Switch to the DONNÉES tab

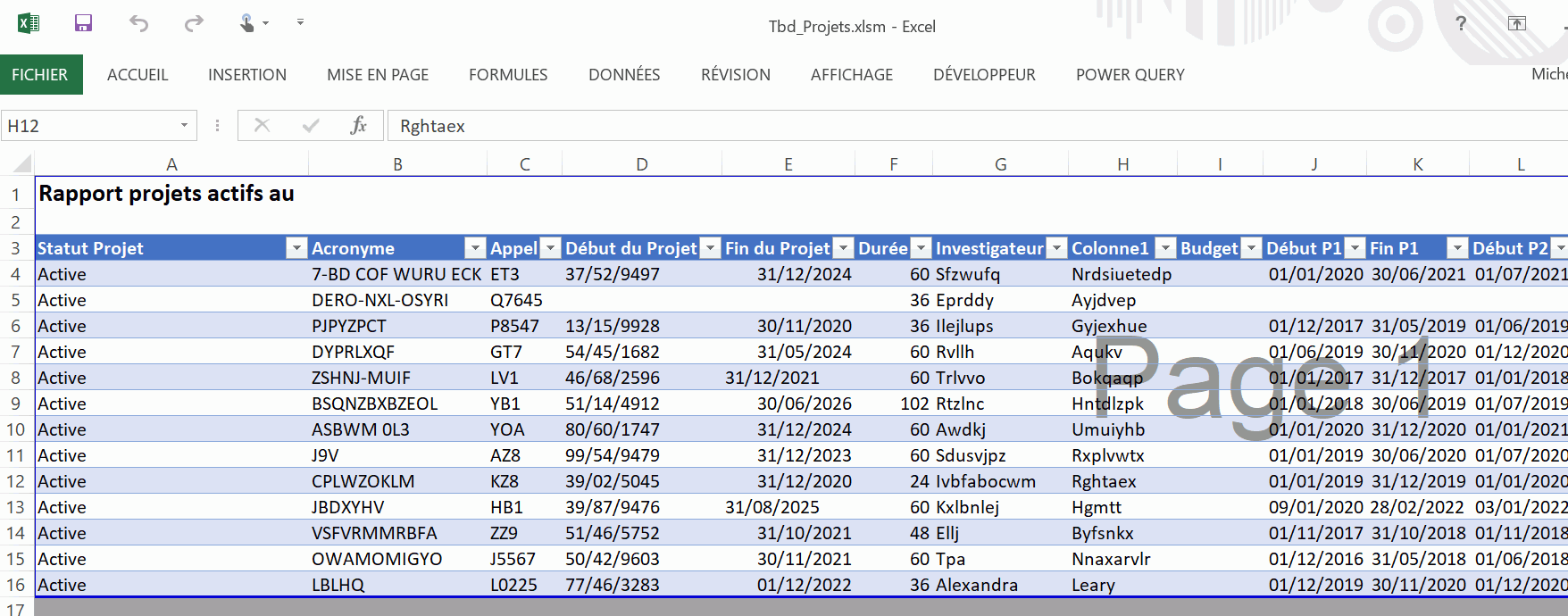click(624, 75)
